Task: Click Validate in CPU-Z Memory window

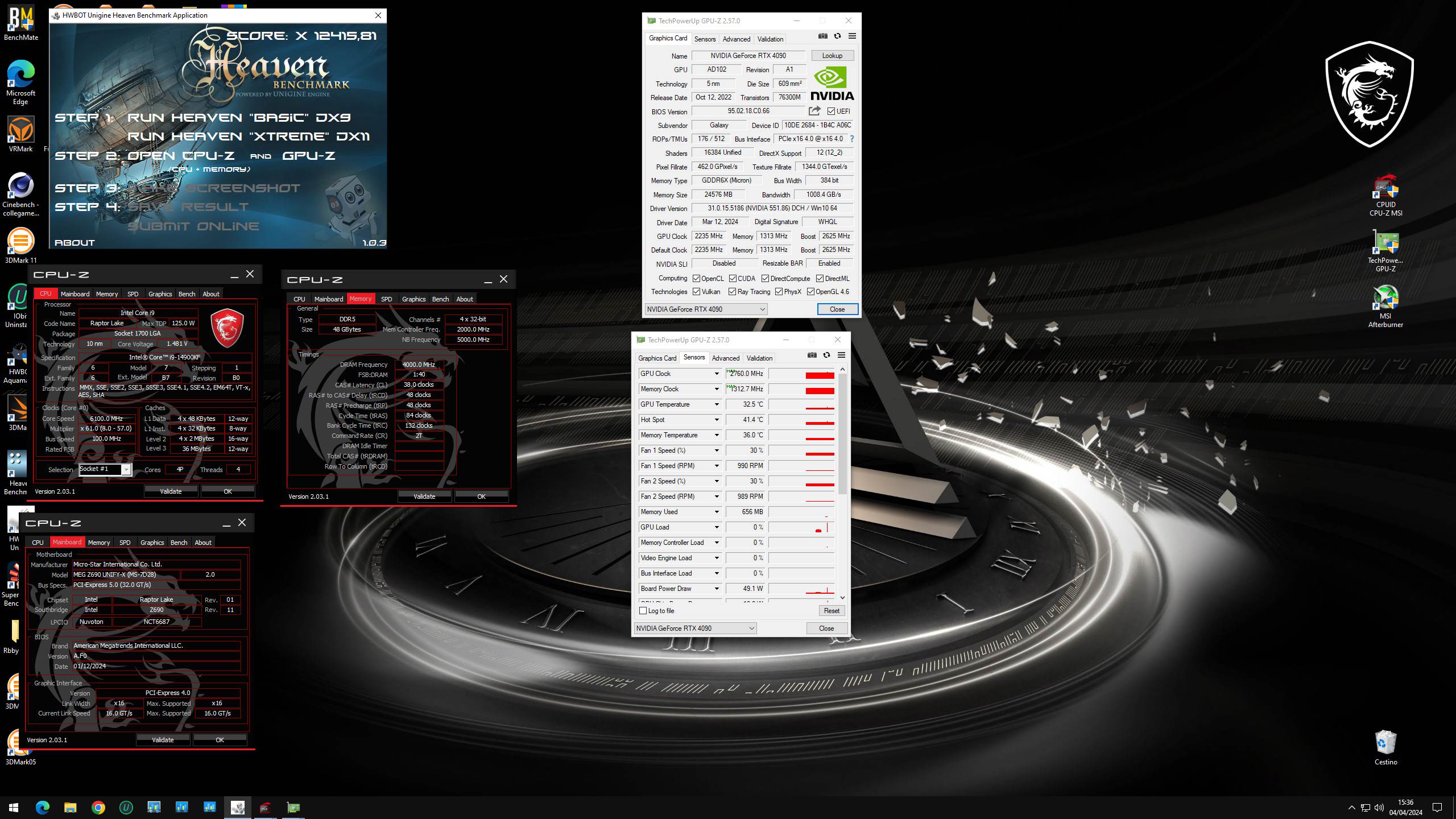Action: tap(424, 497)
